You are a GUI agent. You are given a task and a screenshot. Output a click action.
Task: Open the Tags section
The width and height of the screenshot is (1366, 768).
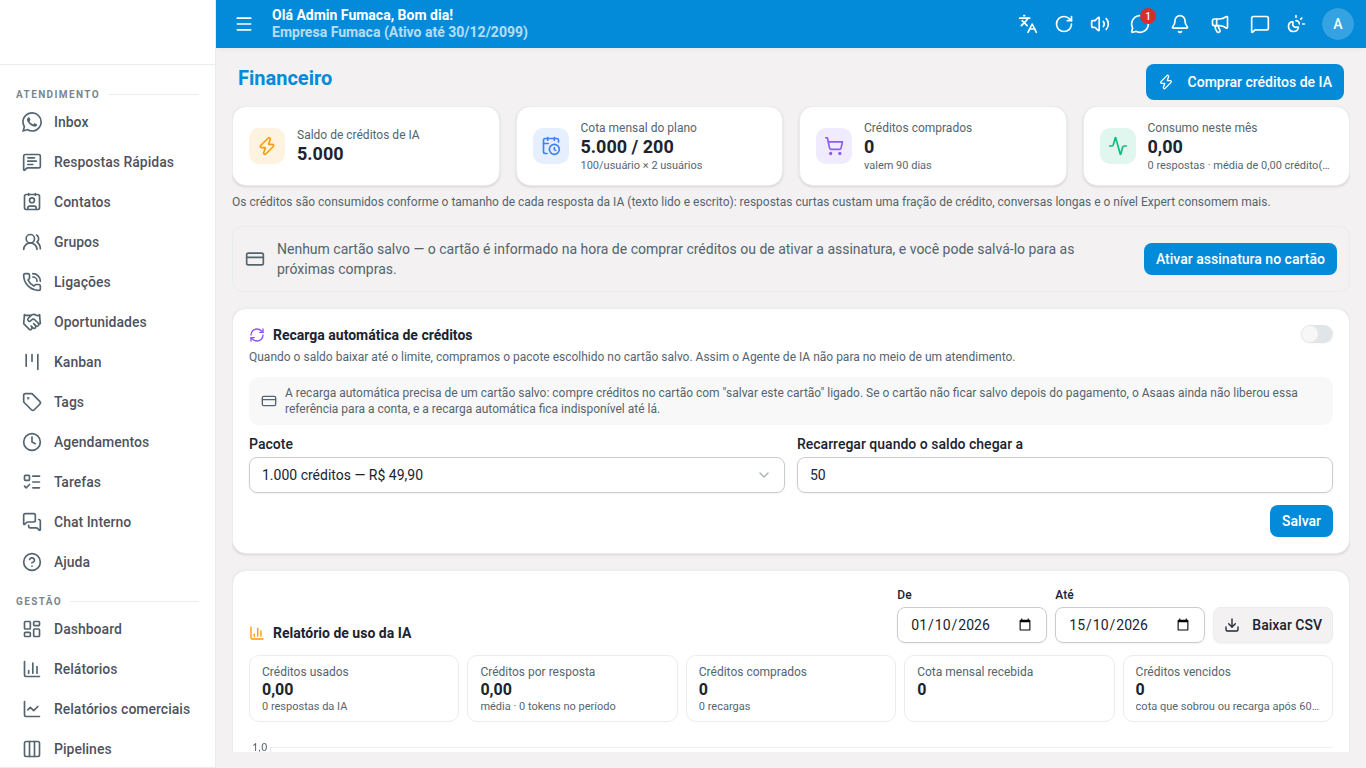(108, 402)
